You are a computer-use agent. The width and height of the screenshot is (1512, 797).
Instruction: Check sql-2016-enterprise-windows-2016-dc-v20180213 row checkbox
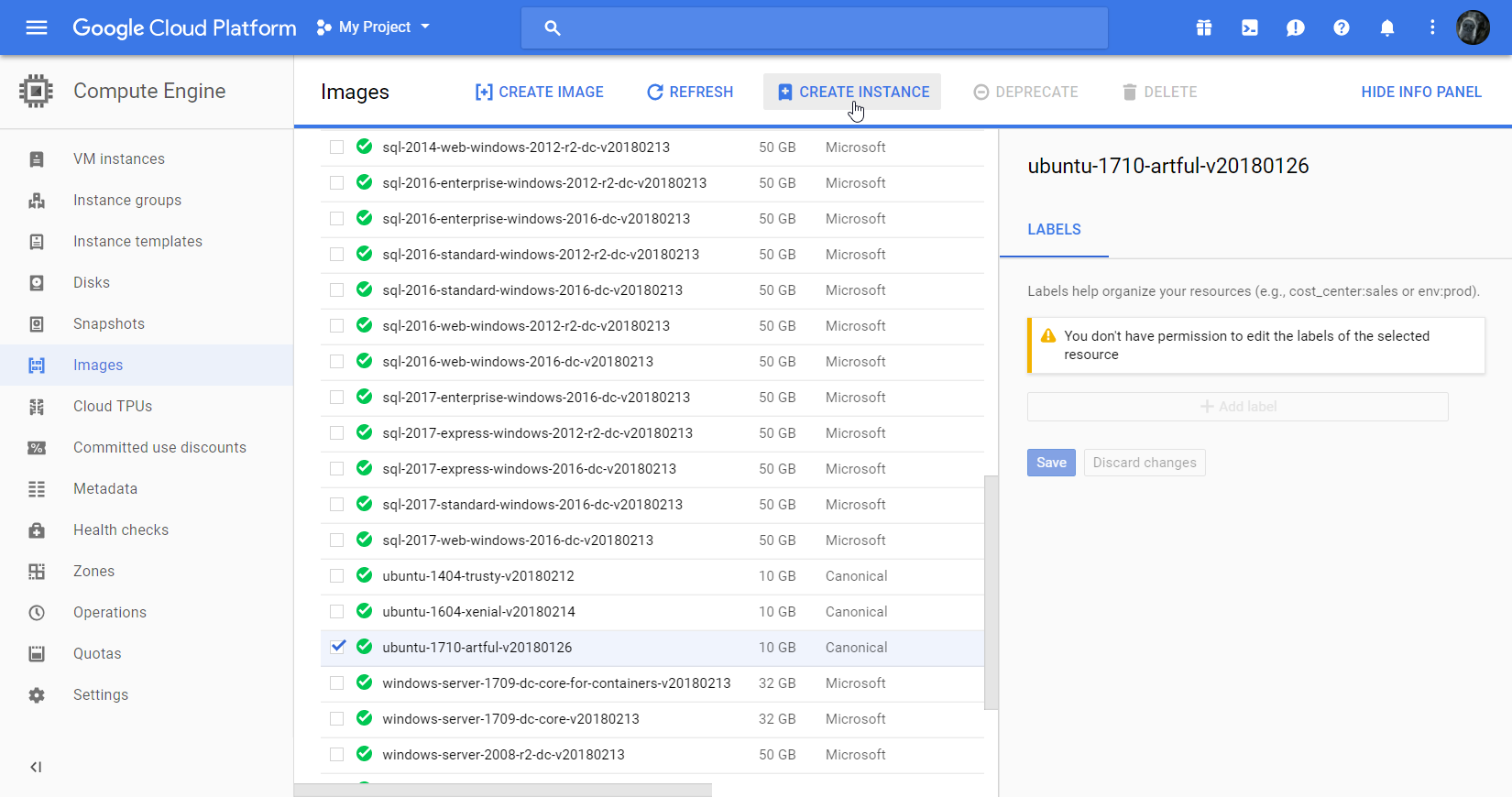point(337,218)
